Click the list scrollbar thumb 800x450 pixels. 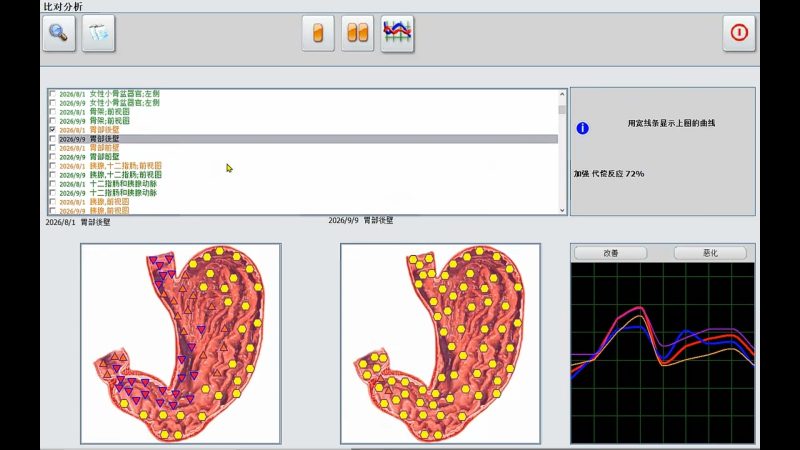(x=562, y=110)
